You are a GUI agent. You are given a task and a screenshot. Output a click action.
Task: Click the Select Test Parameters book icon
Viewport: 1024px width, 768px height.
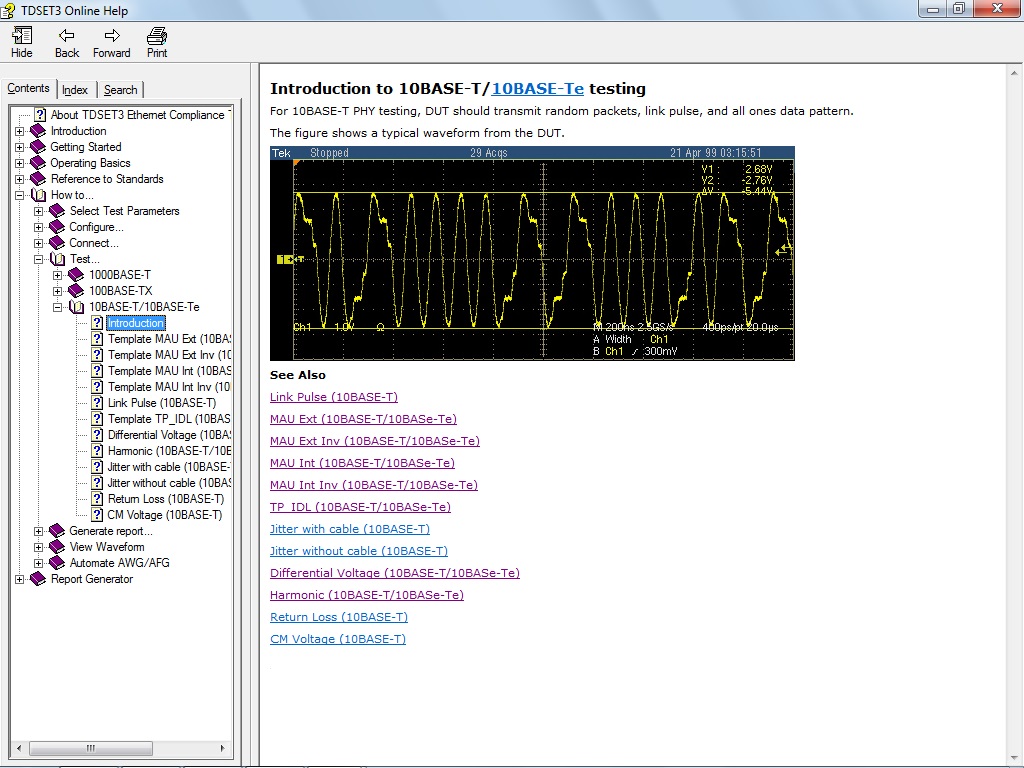coord(57,211)
